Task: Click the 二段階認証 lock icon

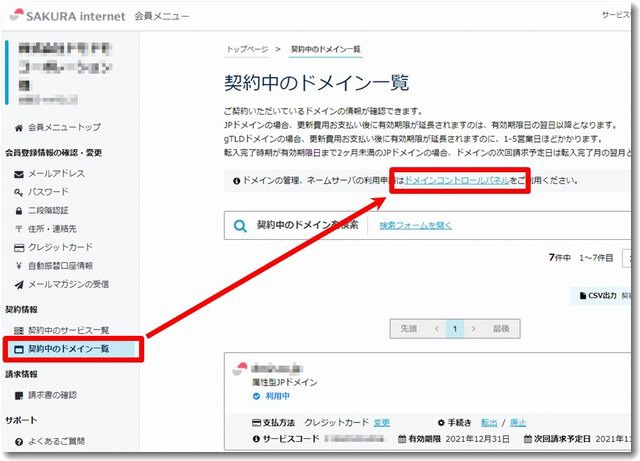Action: click(x=19, y=210)
